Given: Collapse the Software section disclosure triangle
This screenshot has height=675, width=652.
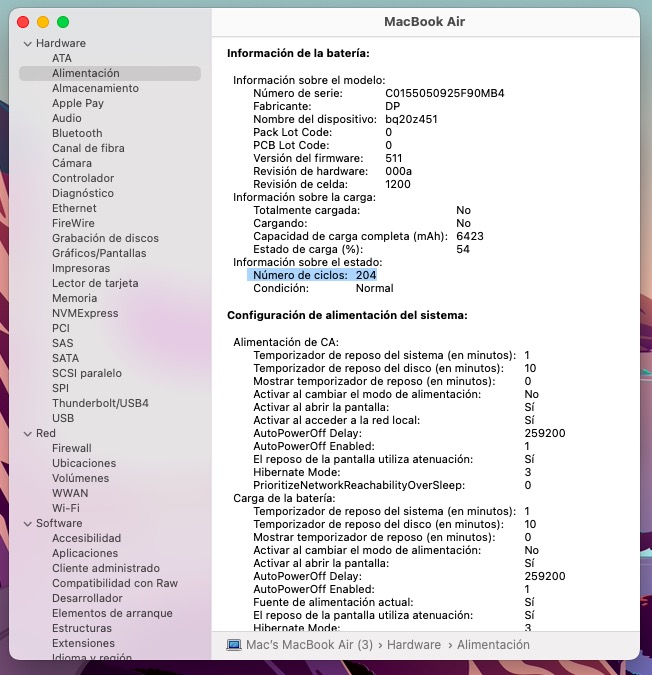Looking at the screenshot, I should tap(27, 524).
